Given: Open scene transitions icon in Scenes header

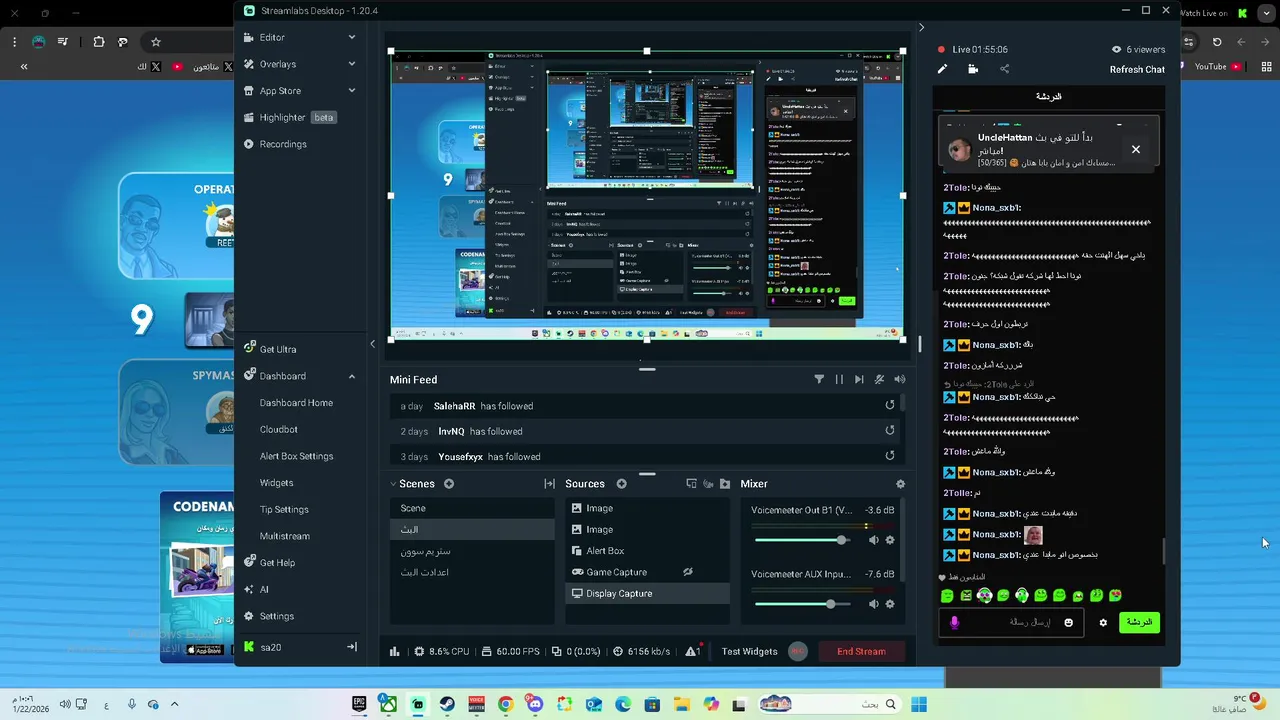Looking at the screenshot, I should 549,484.
